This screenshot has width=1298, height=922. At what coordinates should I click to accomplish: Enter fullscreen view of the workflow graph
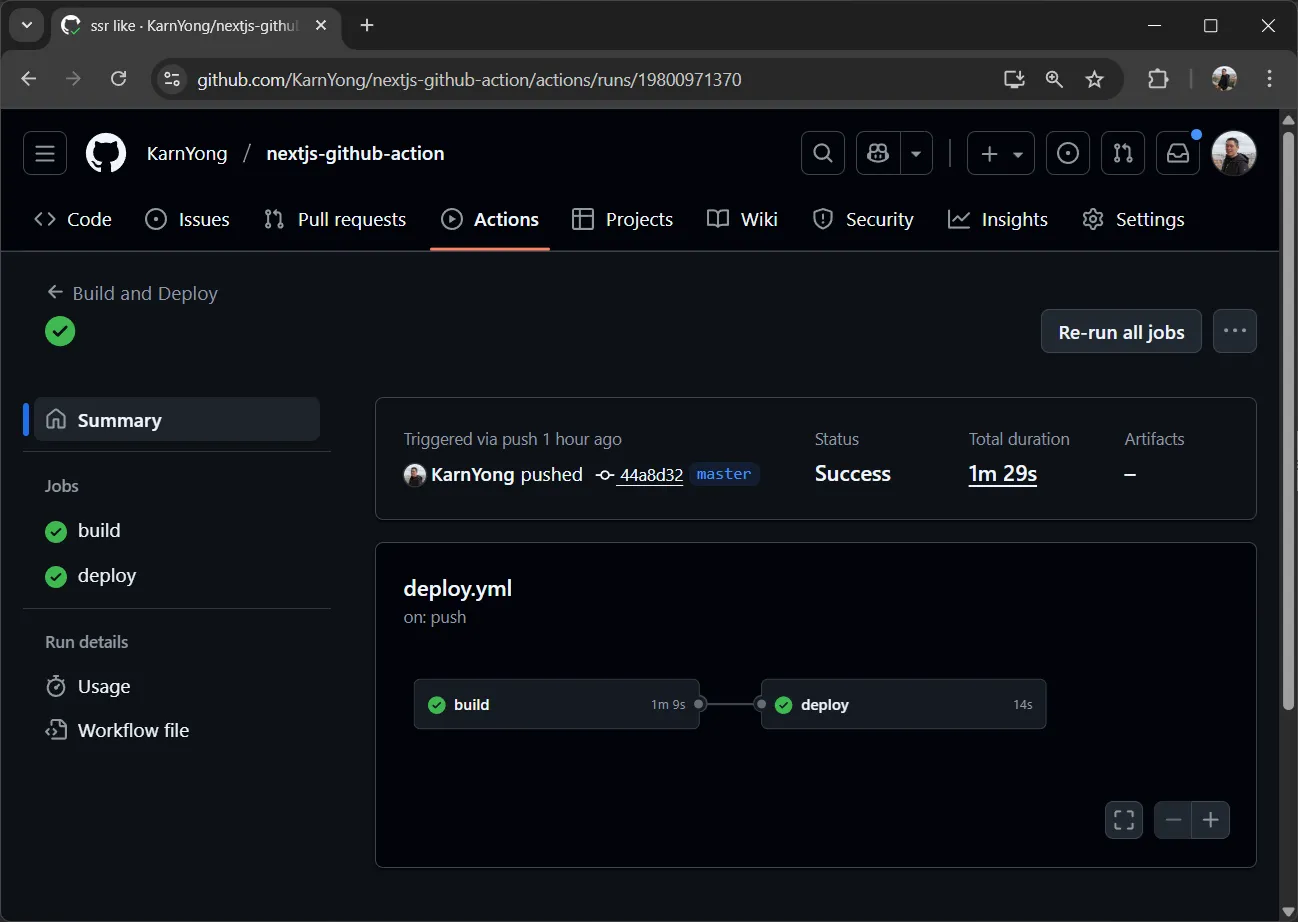click(x=1123, y=819)
